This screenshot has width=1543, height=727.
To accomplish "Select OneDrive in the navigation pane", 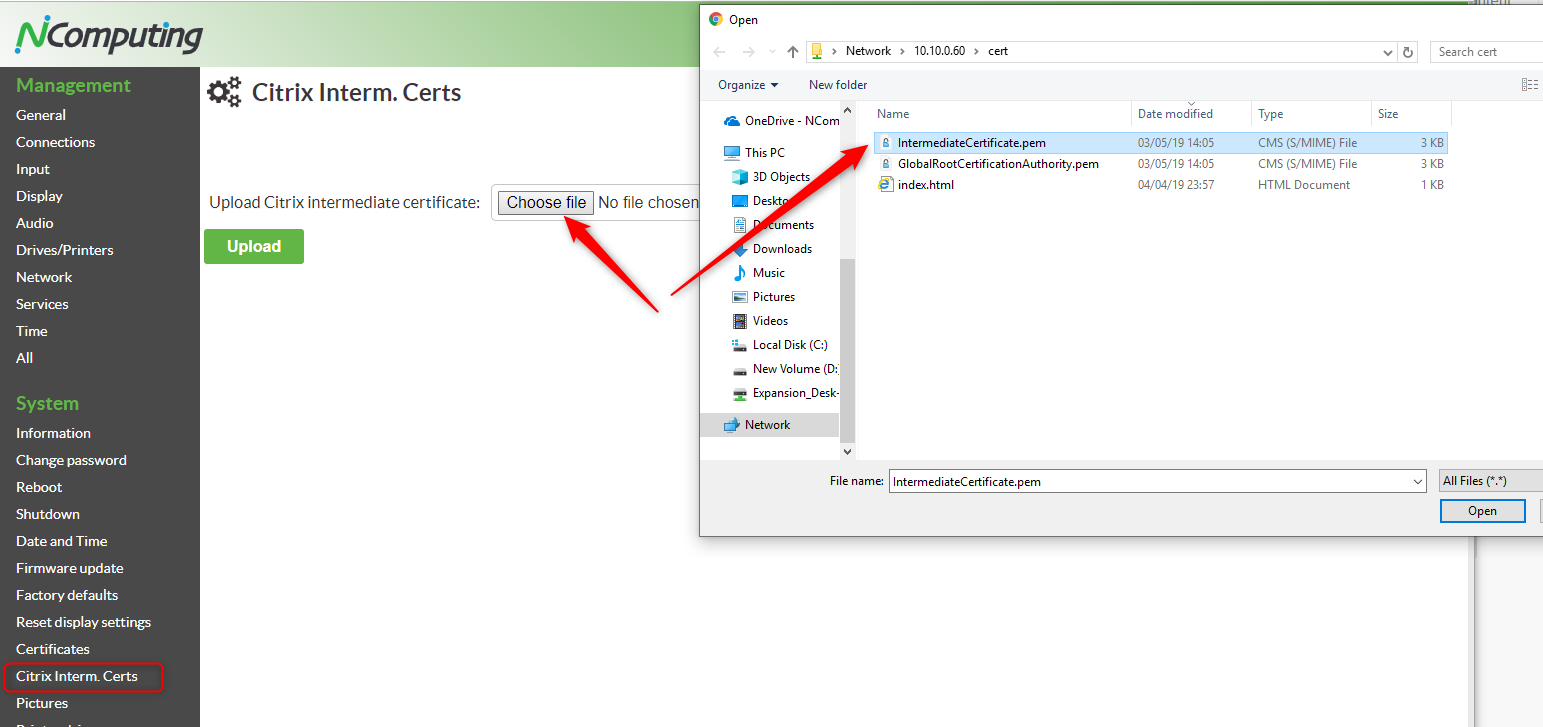I will [782, 121].
